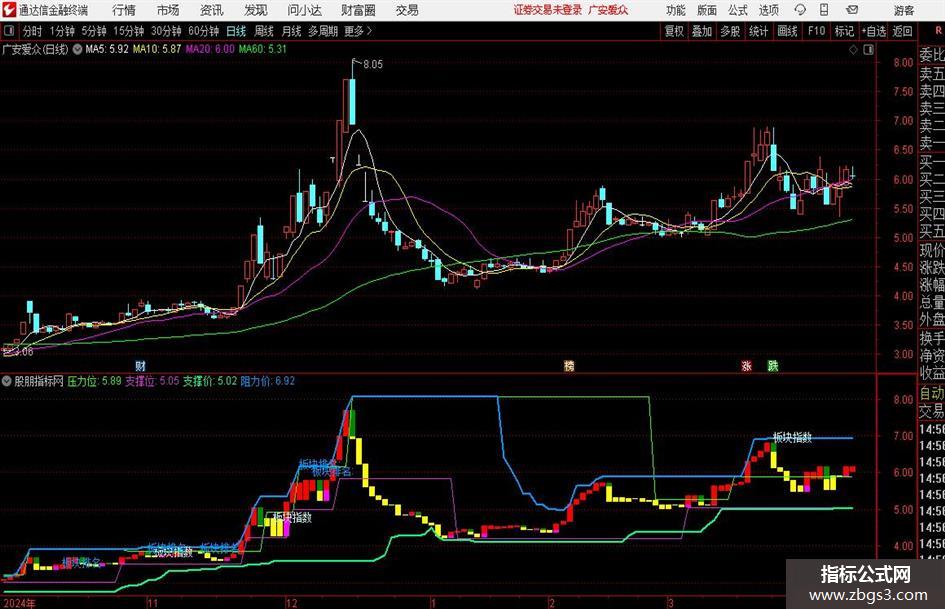Click the MA20: 6.00 label
The width and height of the screenshot is (945, 609).
tap(210, 49)
